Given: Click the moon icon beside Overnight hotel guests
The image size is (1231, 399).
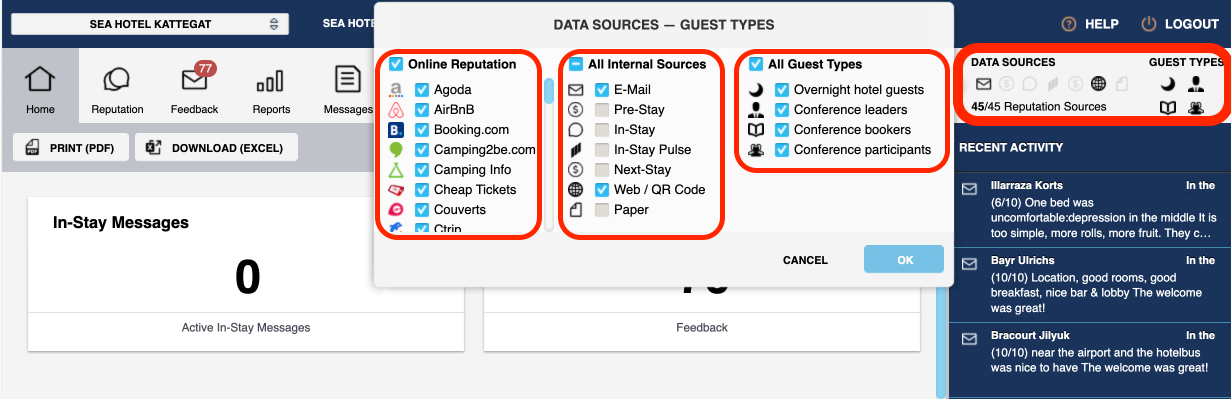Looking at the screenshot, I should (x=756, y=90).
